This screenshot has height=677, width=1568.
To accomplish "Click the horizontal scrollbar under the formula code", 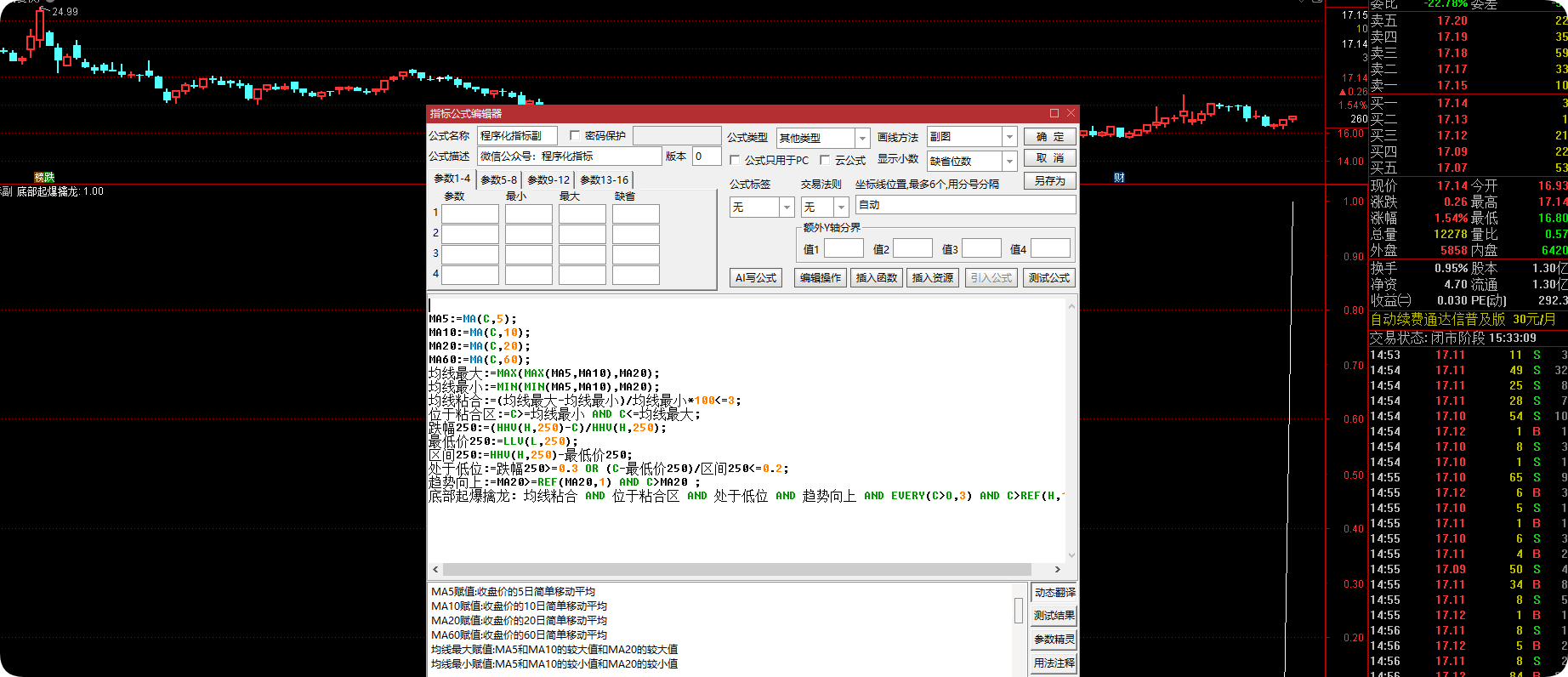I will [737, 570].
